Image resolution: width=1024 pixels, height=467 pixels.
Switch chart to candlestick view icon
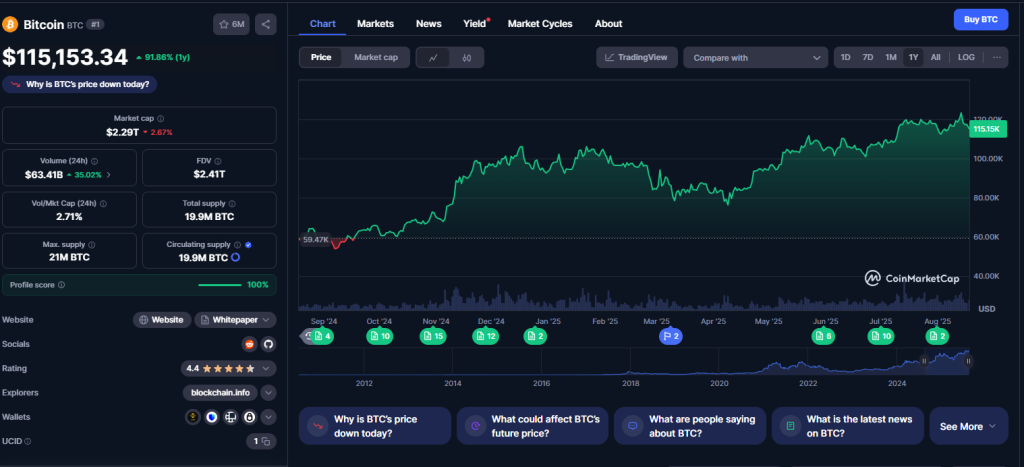point(466,58)
